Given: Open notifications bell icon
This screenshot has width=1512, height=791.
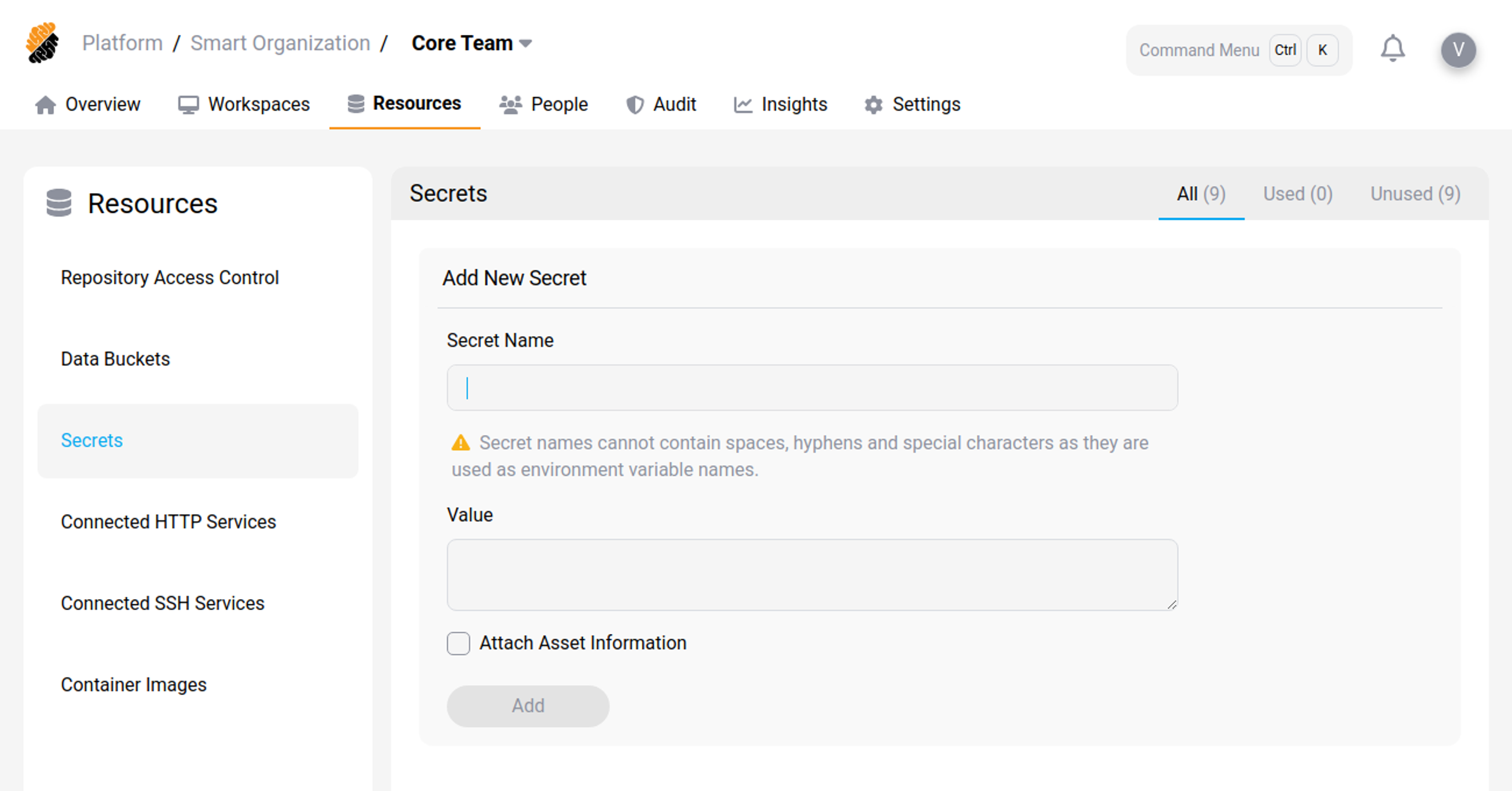Looking at the screenshot, I should click(x=1392, y=49).
